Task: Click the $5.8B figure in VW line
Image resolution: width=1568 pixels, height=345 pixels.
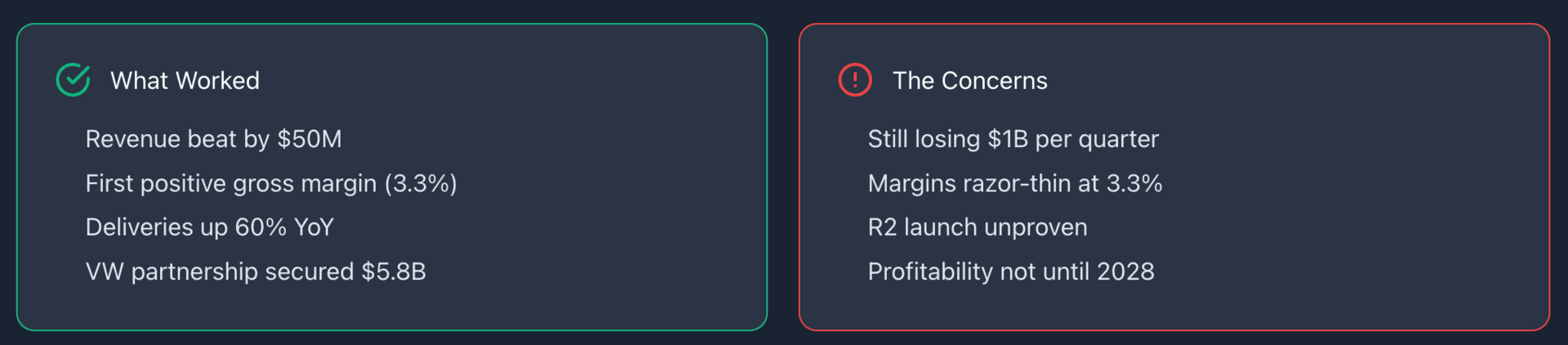Action: [394, 271]
